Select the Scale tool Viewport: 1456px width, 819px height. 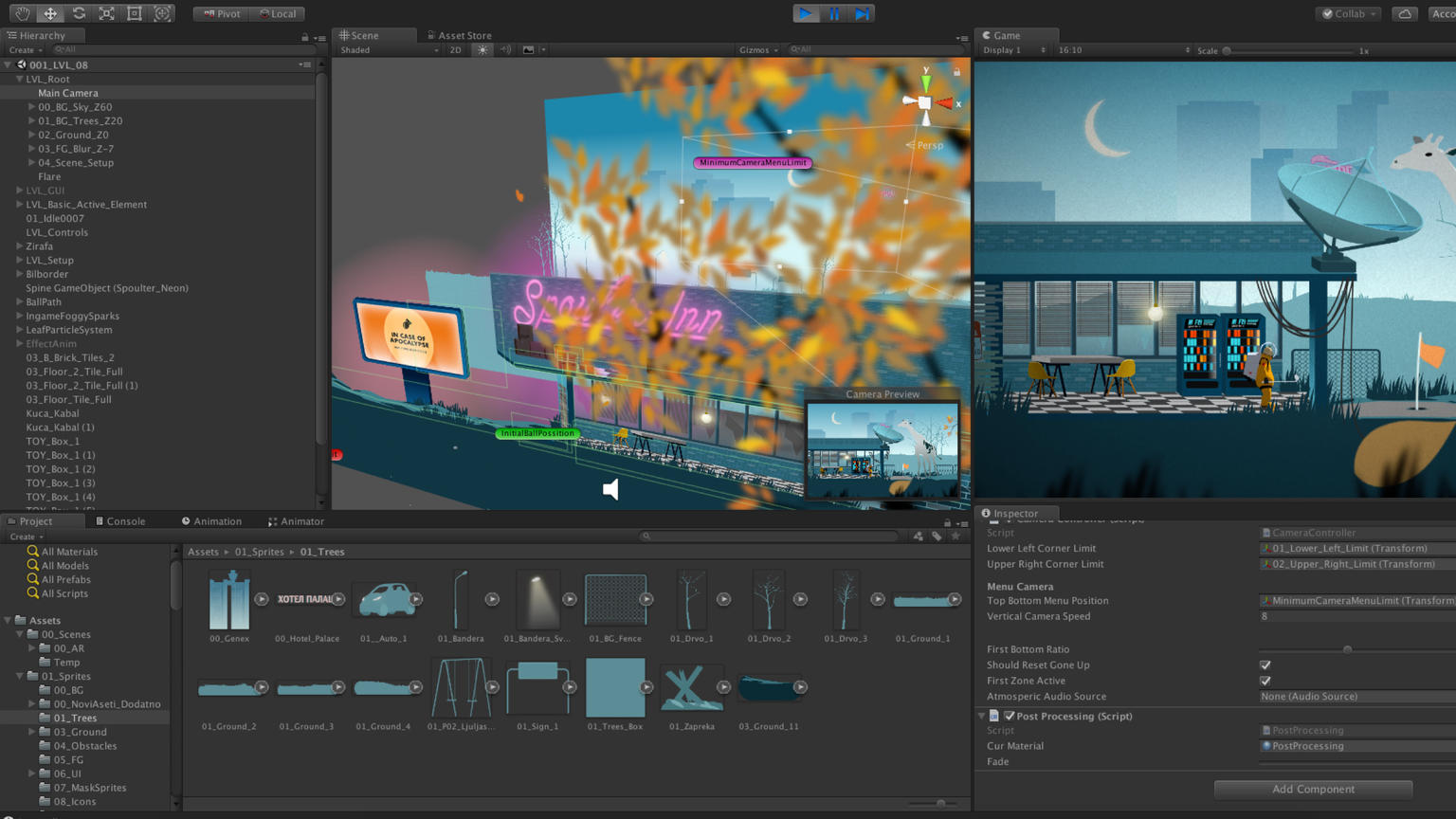coord(108,13)
